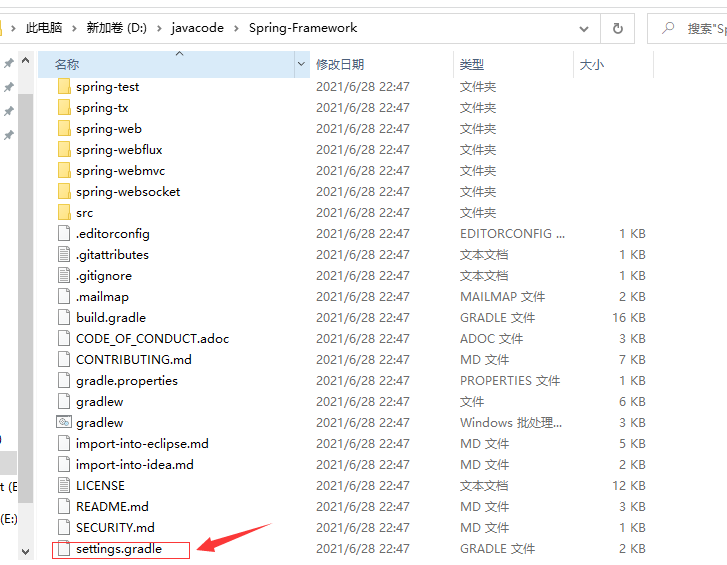Sort files by 类型 column
This screenshot has height=565, width=727.
tap(472, 64)
